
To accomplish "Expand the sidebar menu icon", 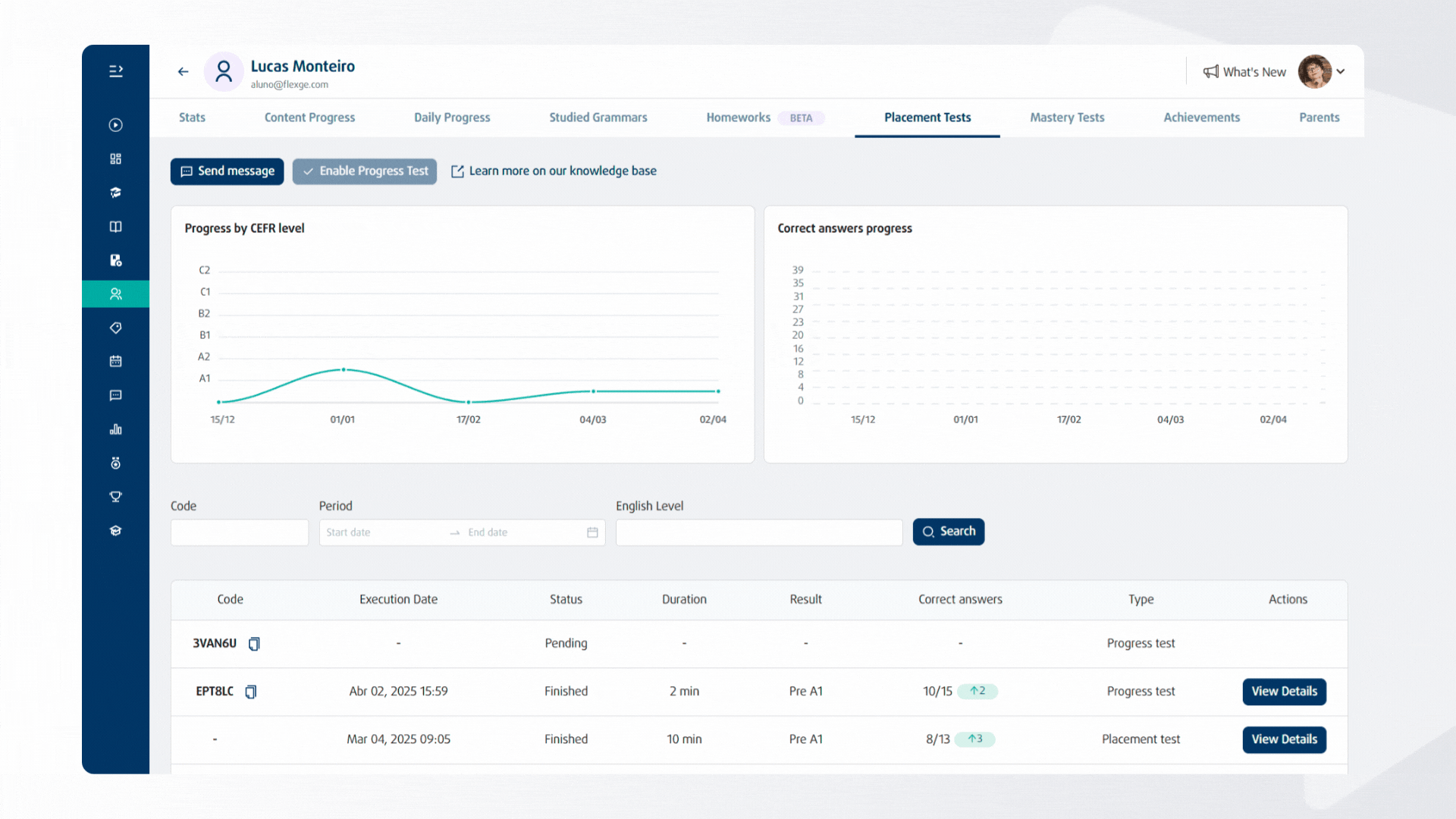I will coord(116,71).
